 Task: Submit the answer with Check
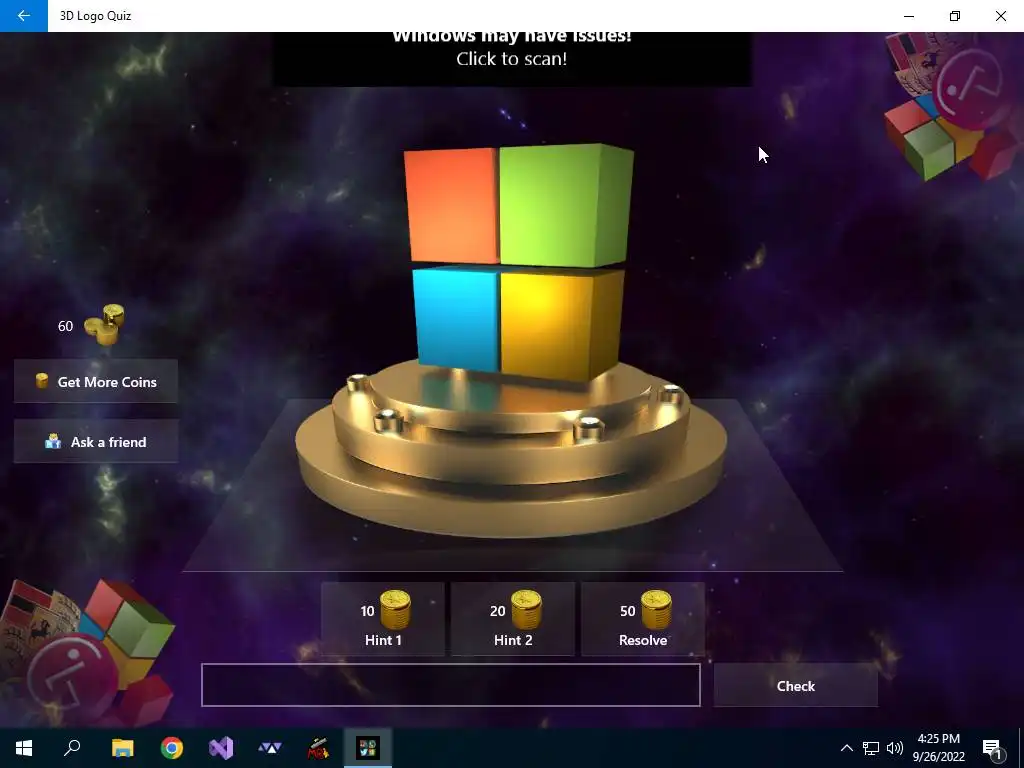[795, 686]
